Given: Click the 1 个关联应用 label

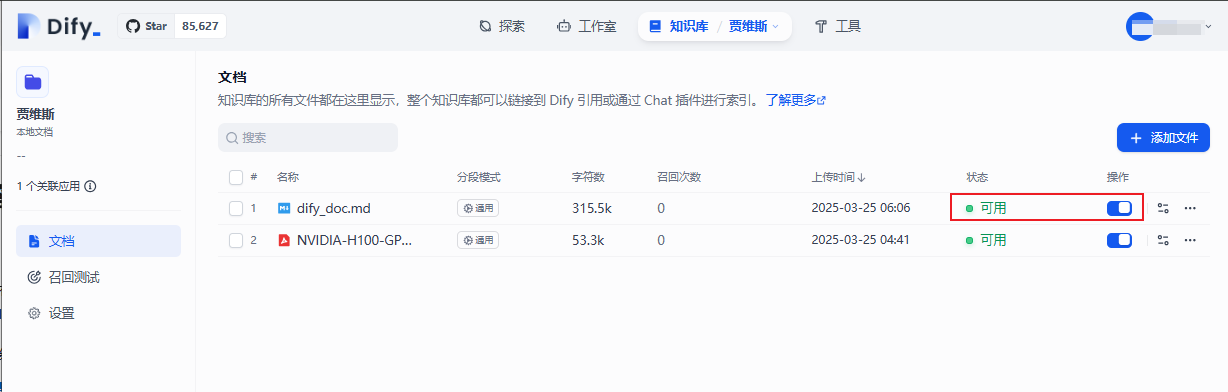Looking at the screenshot, I should tap(49, 186).
